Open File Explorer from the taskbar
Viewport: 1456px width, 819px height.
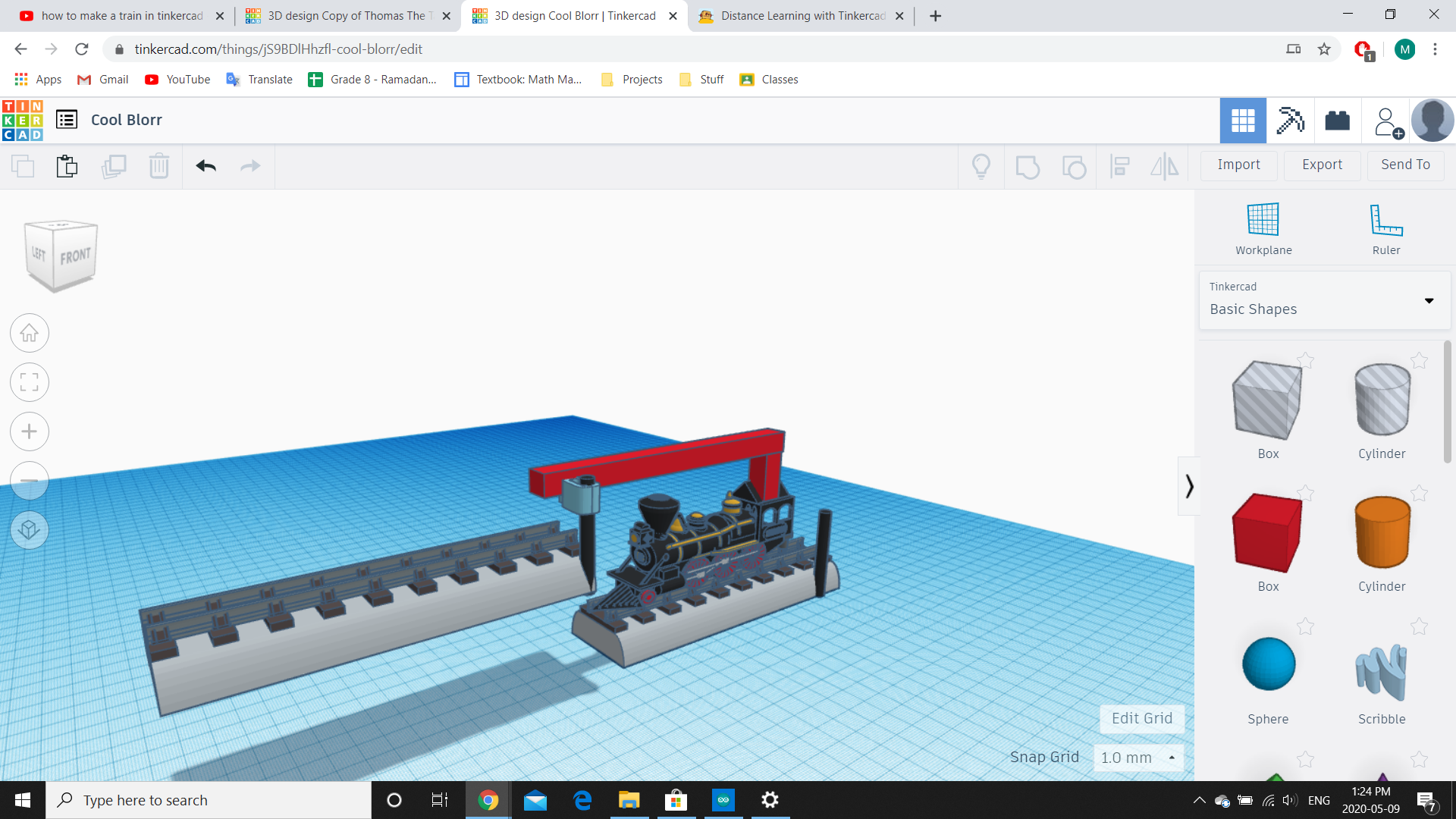(x=629, y=800)
